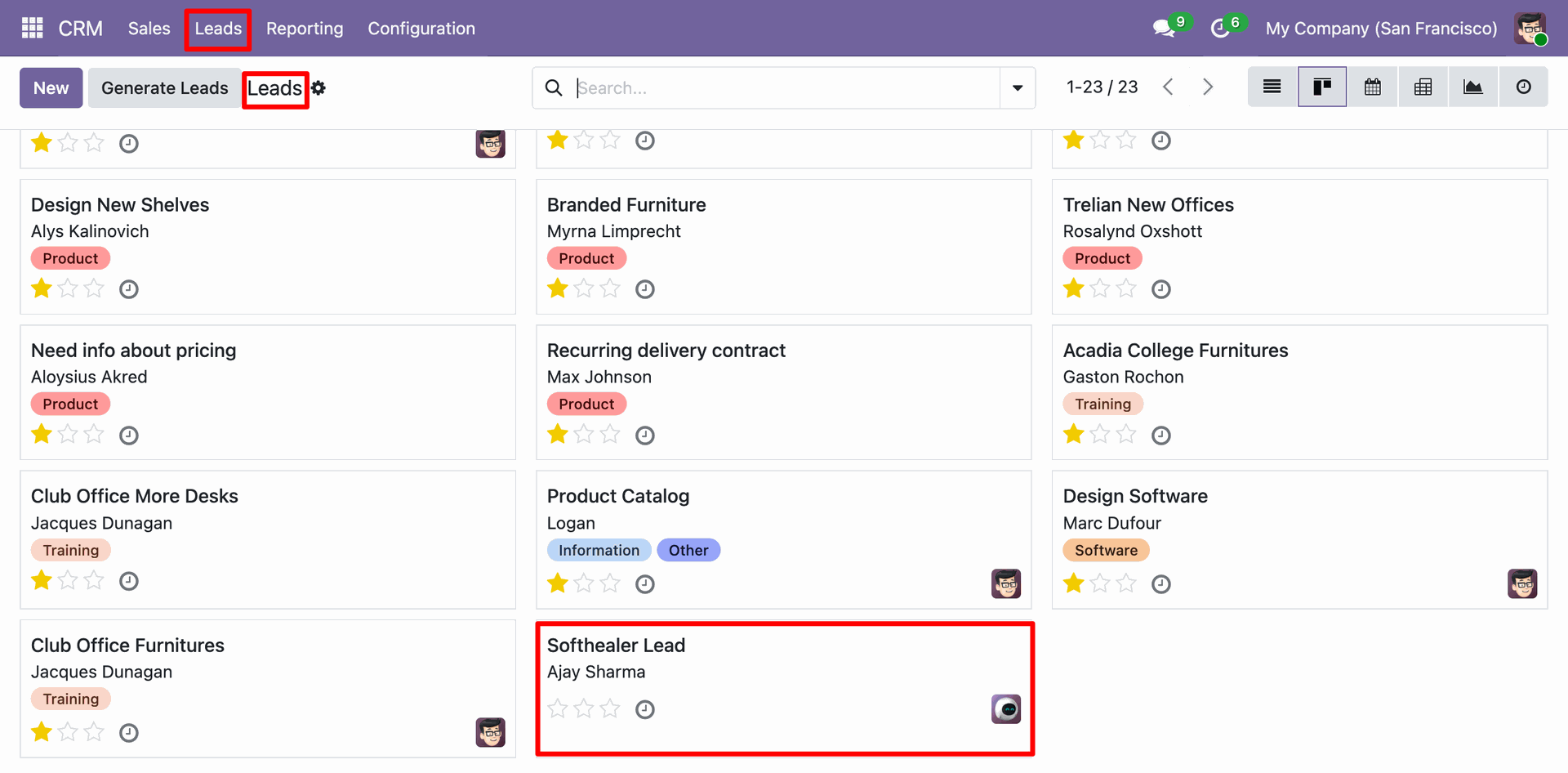The image size is (1568, 773).
Task: Open activity clock on Club Office More Desks
Action: click(x=129, y=581)
